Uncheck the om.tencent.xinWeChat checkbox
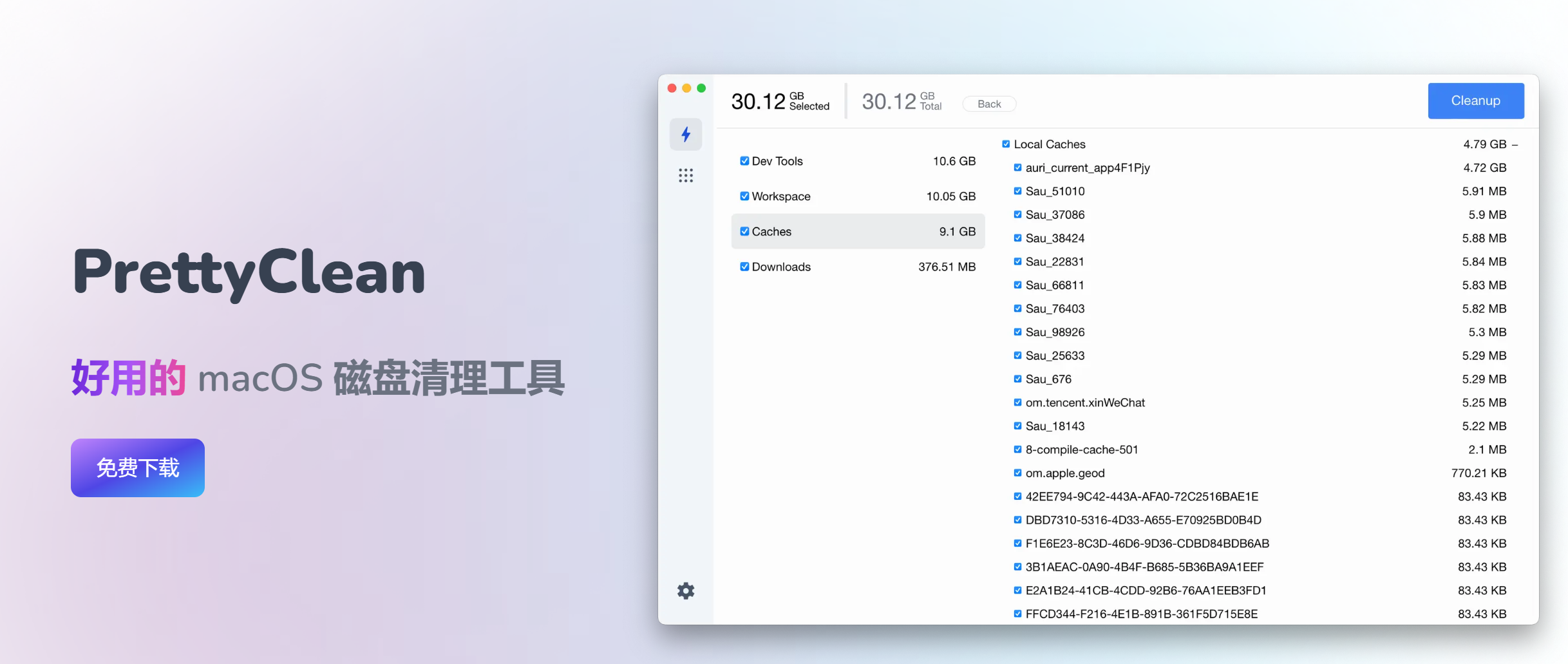 [x=1017, y=403]
